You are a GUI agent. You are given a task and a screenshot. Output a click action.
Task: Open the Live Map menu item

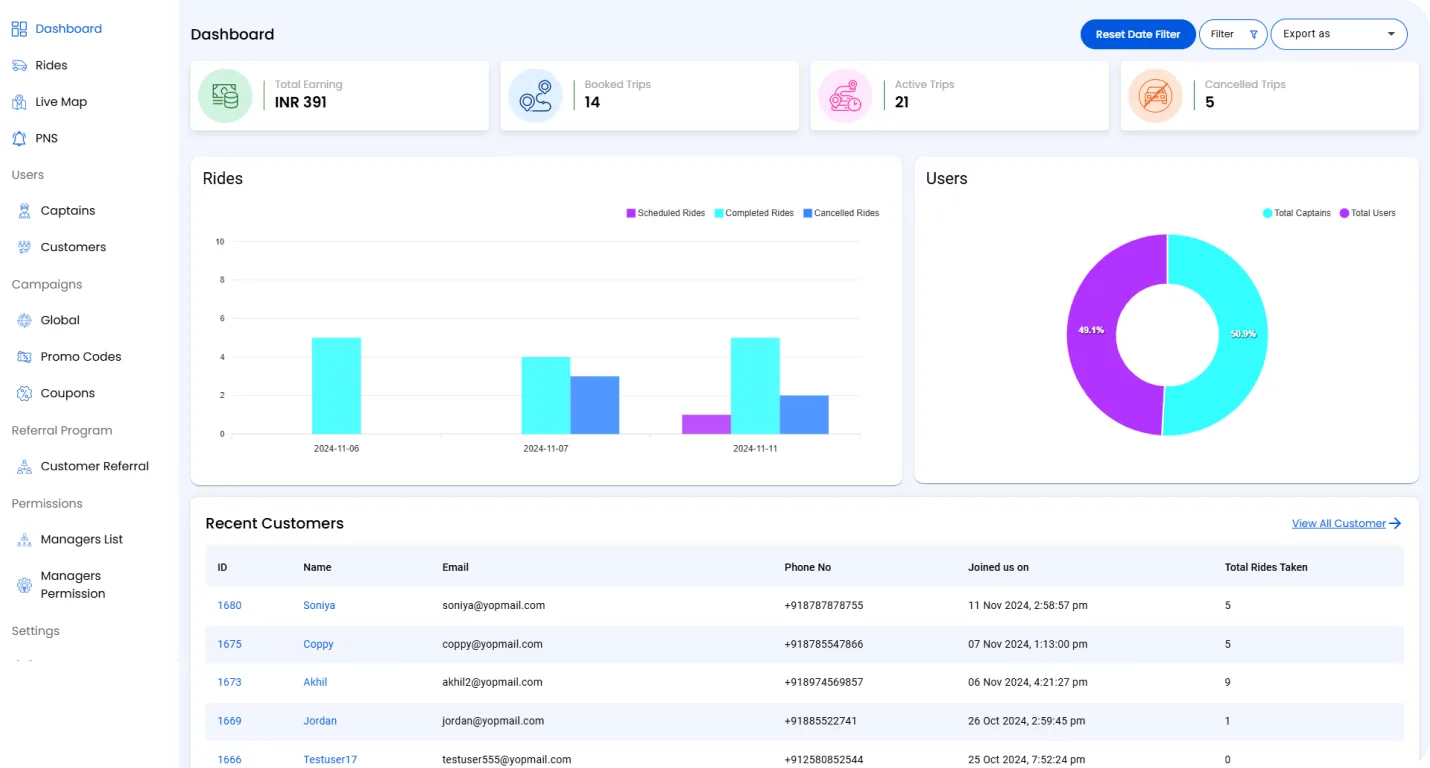point(61,102)
